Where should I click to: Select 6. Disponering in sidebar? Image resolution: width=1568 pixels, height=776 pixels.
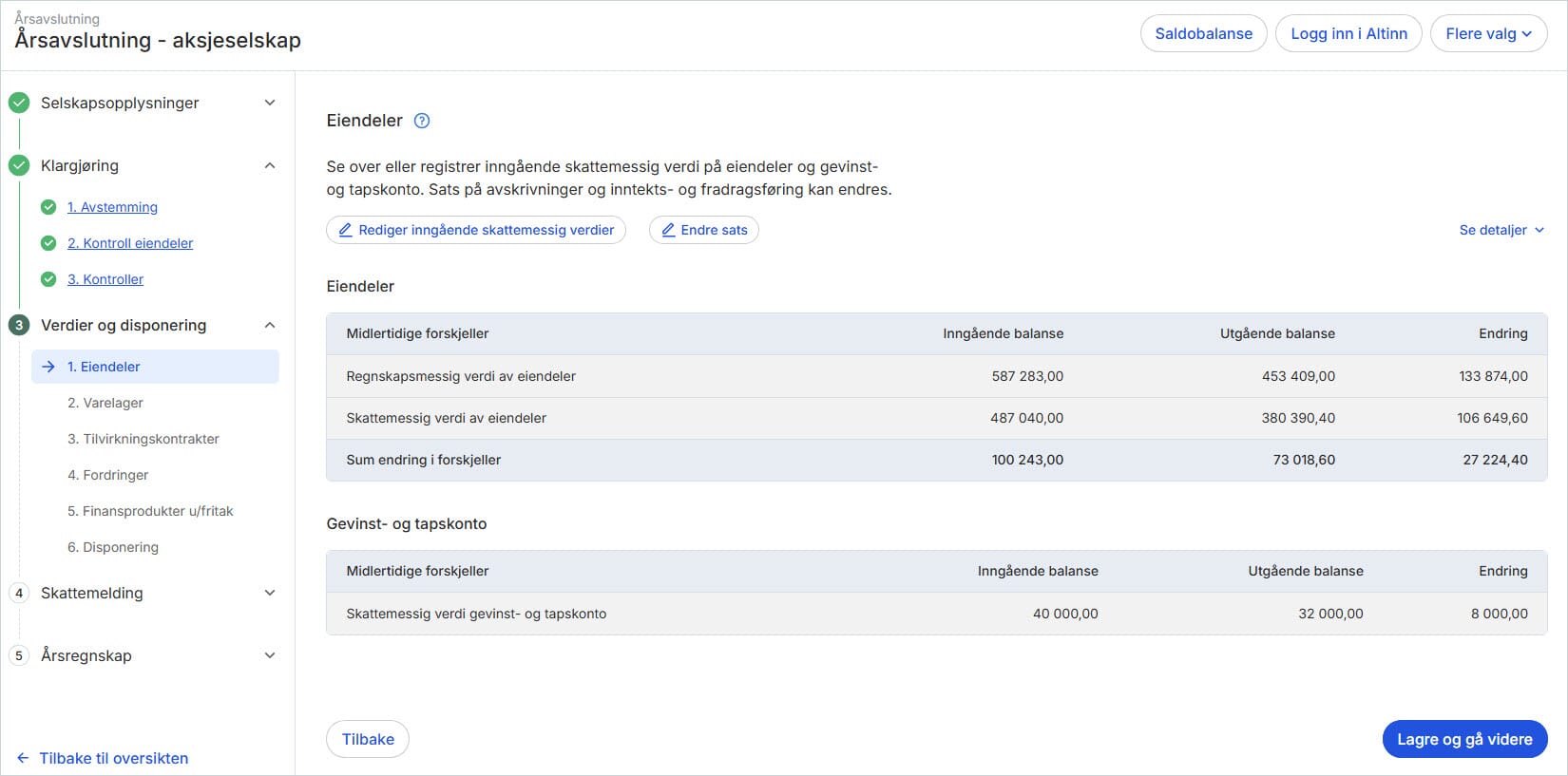click(113, 547)
